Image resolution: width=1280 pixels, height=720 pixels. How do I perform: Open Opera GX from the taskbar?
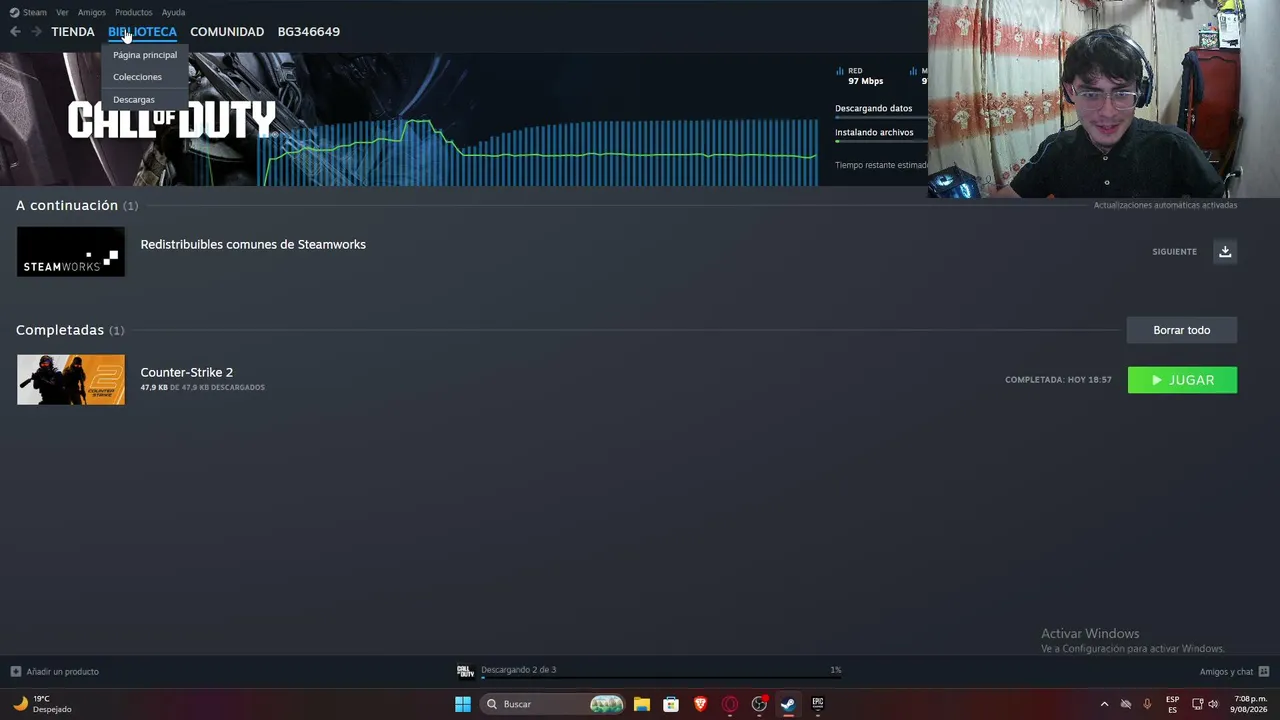[730, 704]
